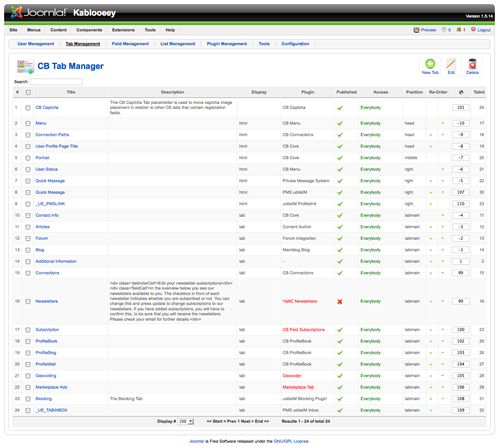This screenshot has height=448, width=499.
Task: Move Menu row down arrow
Action: tap(443, 123)
